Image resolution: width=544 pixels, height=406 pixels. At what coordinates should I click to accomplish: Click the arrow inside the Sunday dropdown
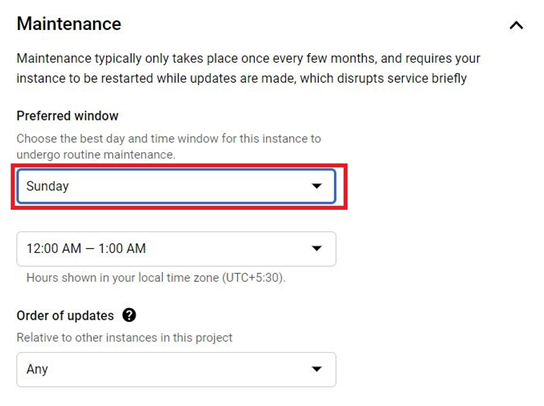tap(316, 186)
